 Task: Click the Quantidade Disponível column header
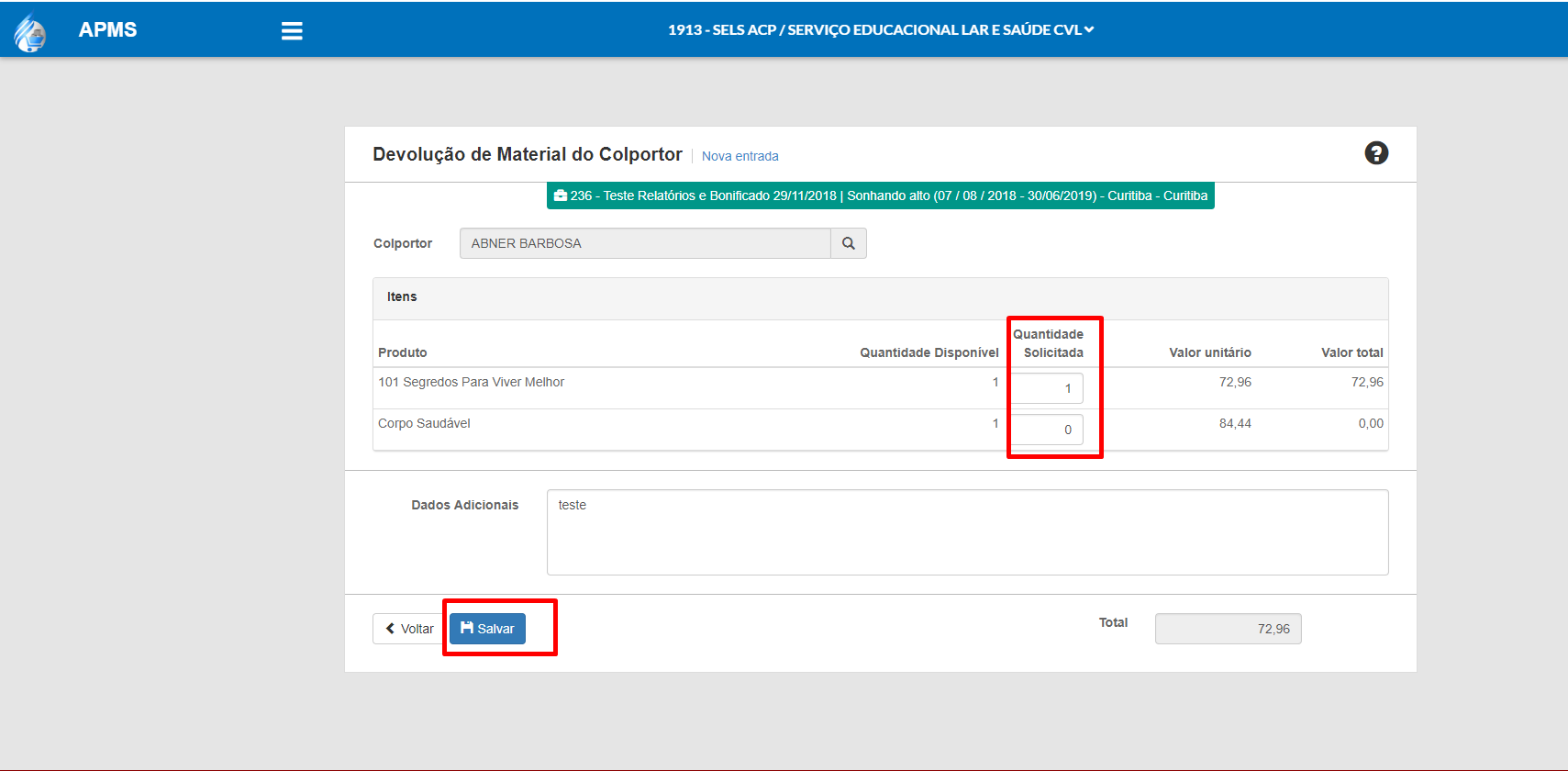[929, 352]
